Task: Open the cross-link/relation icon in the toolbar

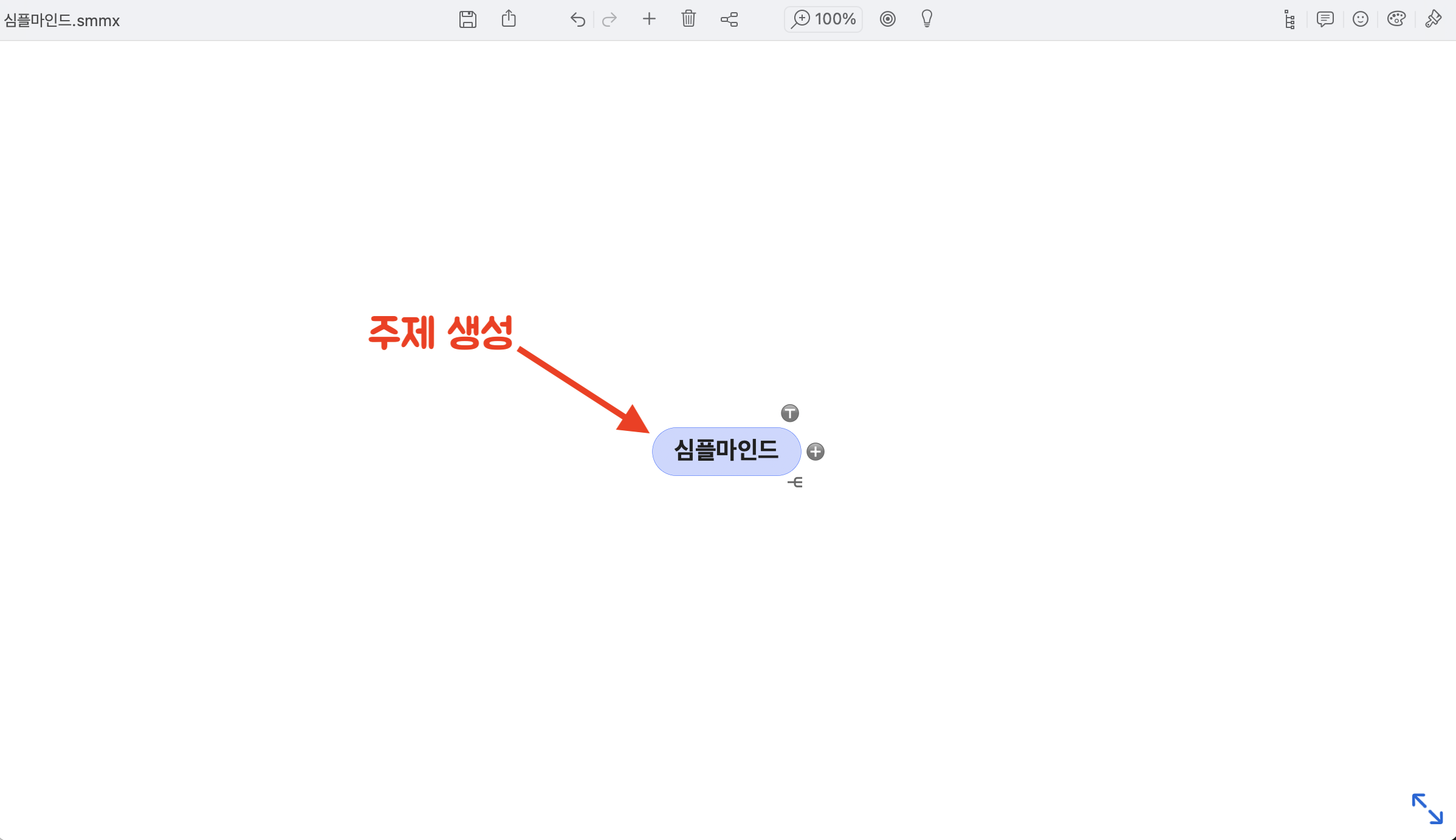Action: coord(729,19)
